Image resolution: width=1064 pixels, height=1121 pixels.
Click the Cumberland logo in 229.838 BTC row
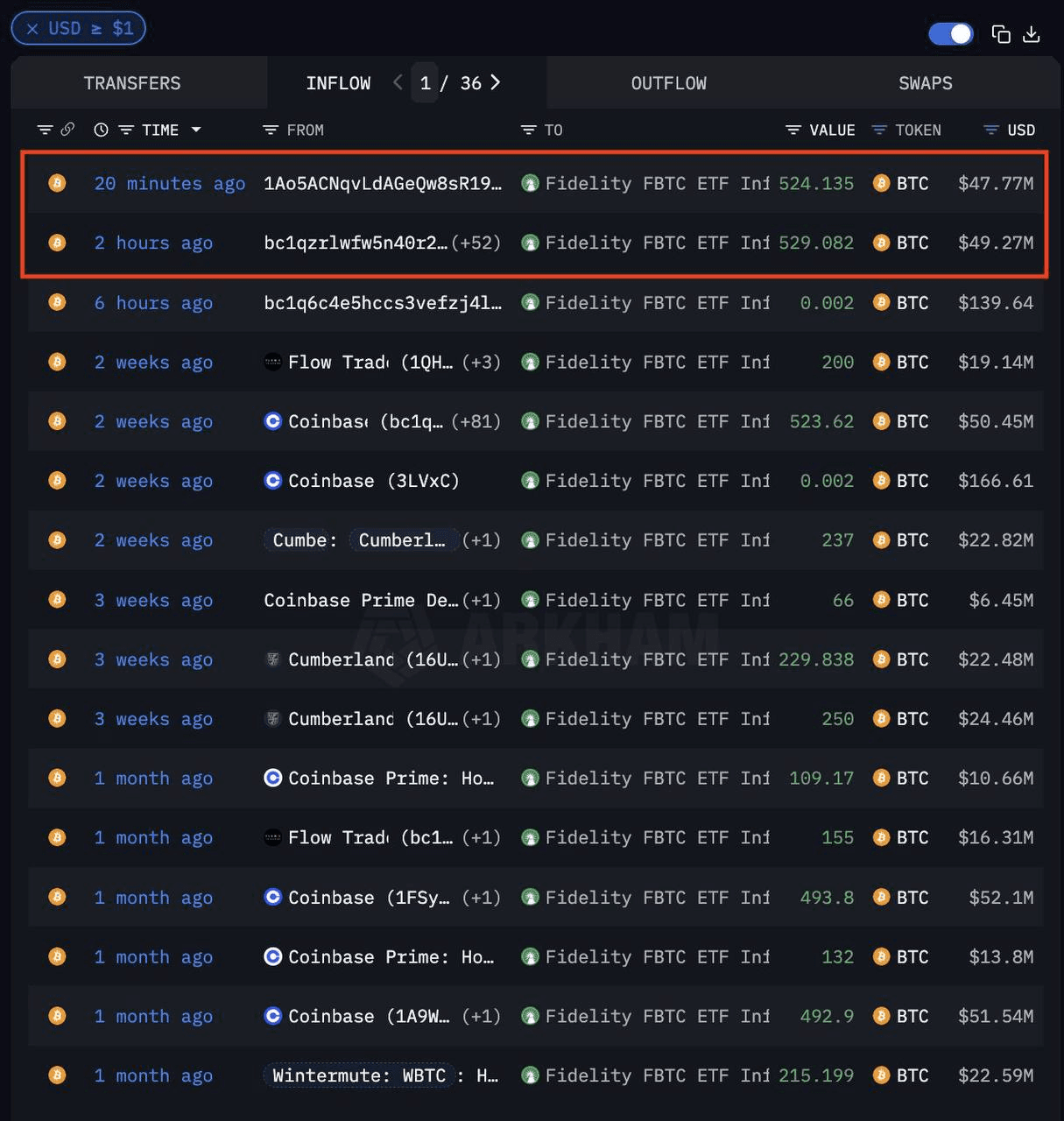point(273,659)
